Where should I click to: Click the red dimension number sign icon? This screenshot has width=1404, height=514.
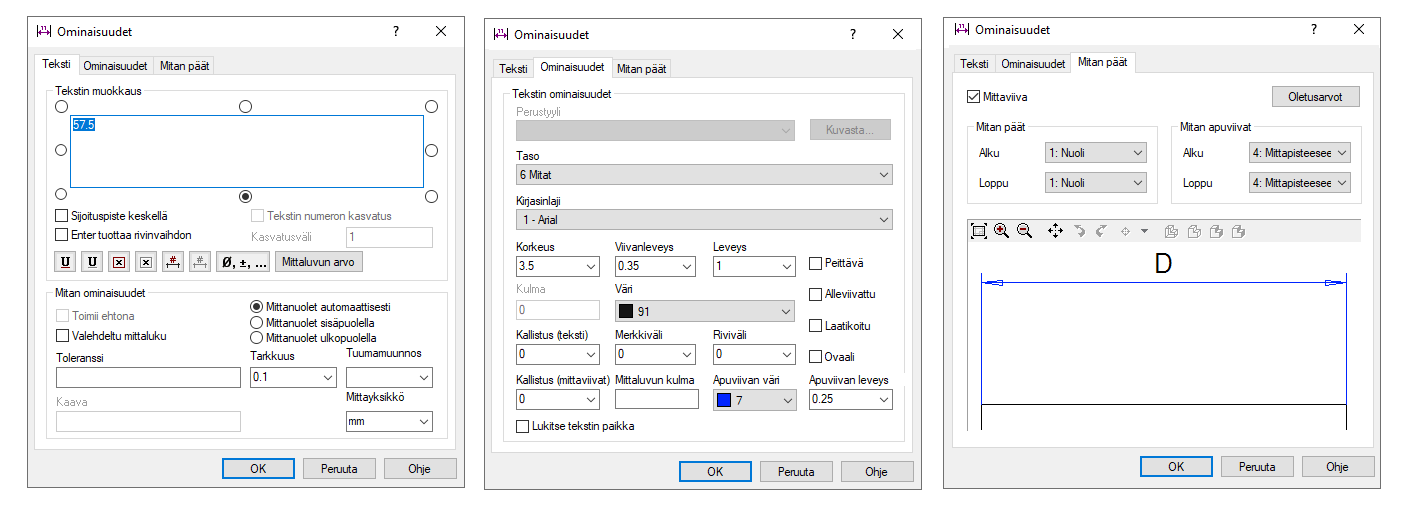(x=173, y=262)
